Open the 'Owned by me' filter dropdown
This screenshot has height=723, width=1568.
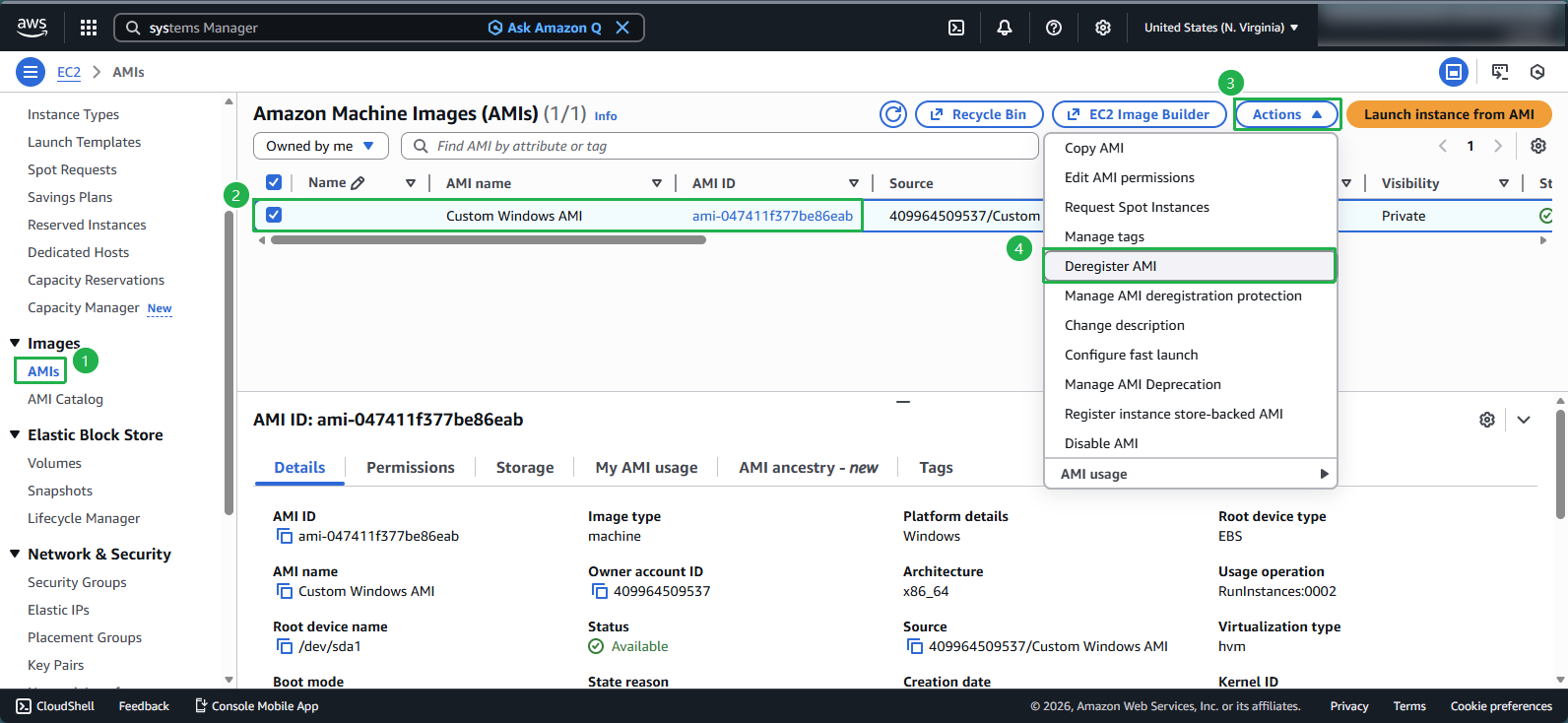pos(320,146)
